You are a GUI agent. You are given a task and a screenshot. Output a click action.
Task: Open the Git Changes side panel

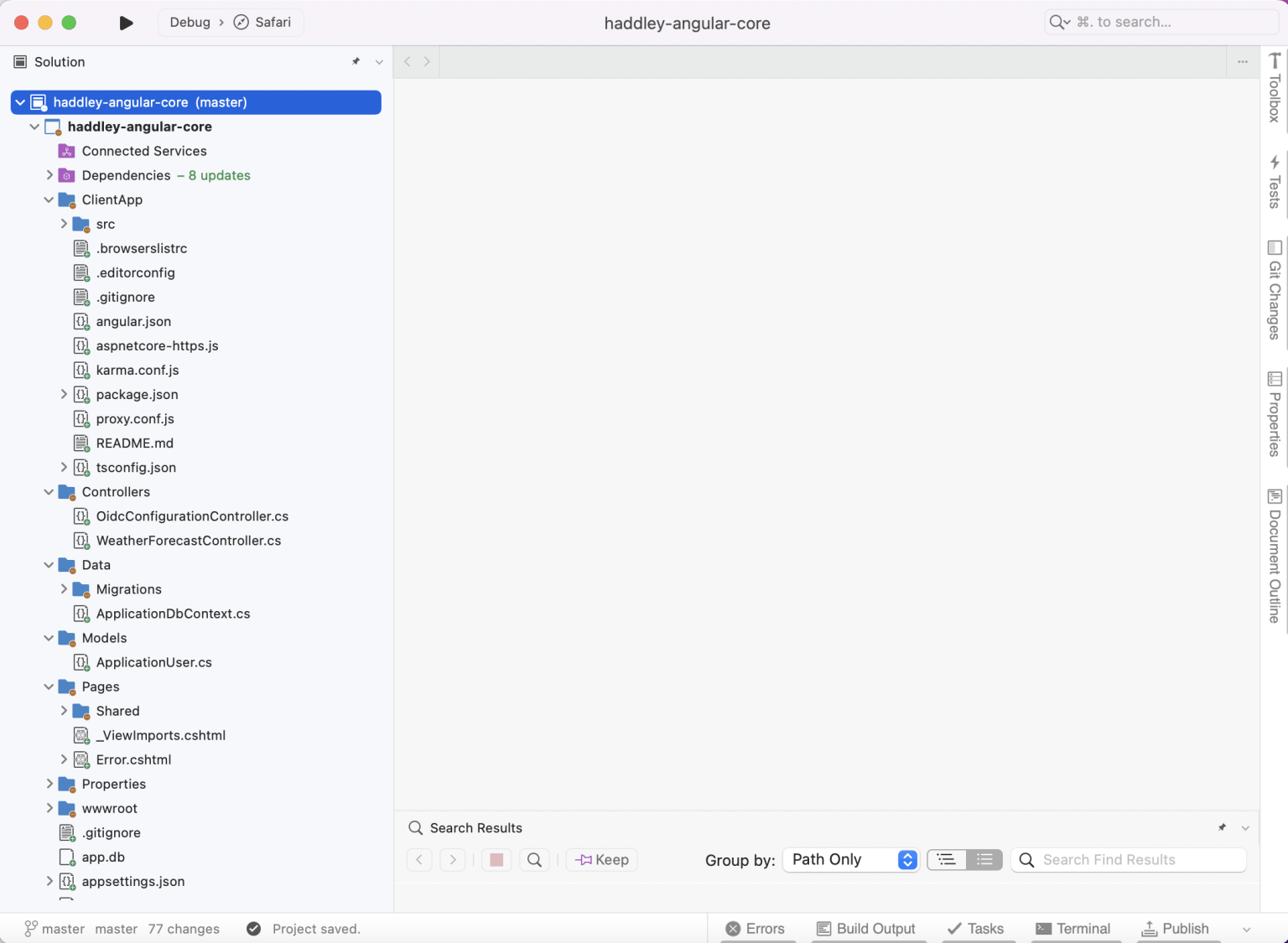1275,290
